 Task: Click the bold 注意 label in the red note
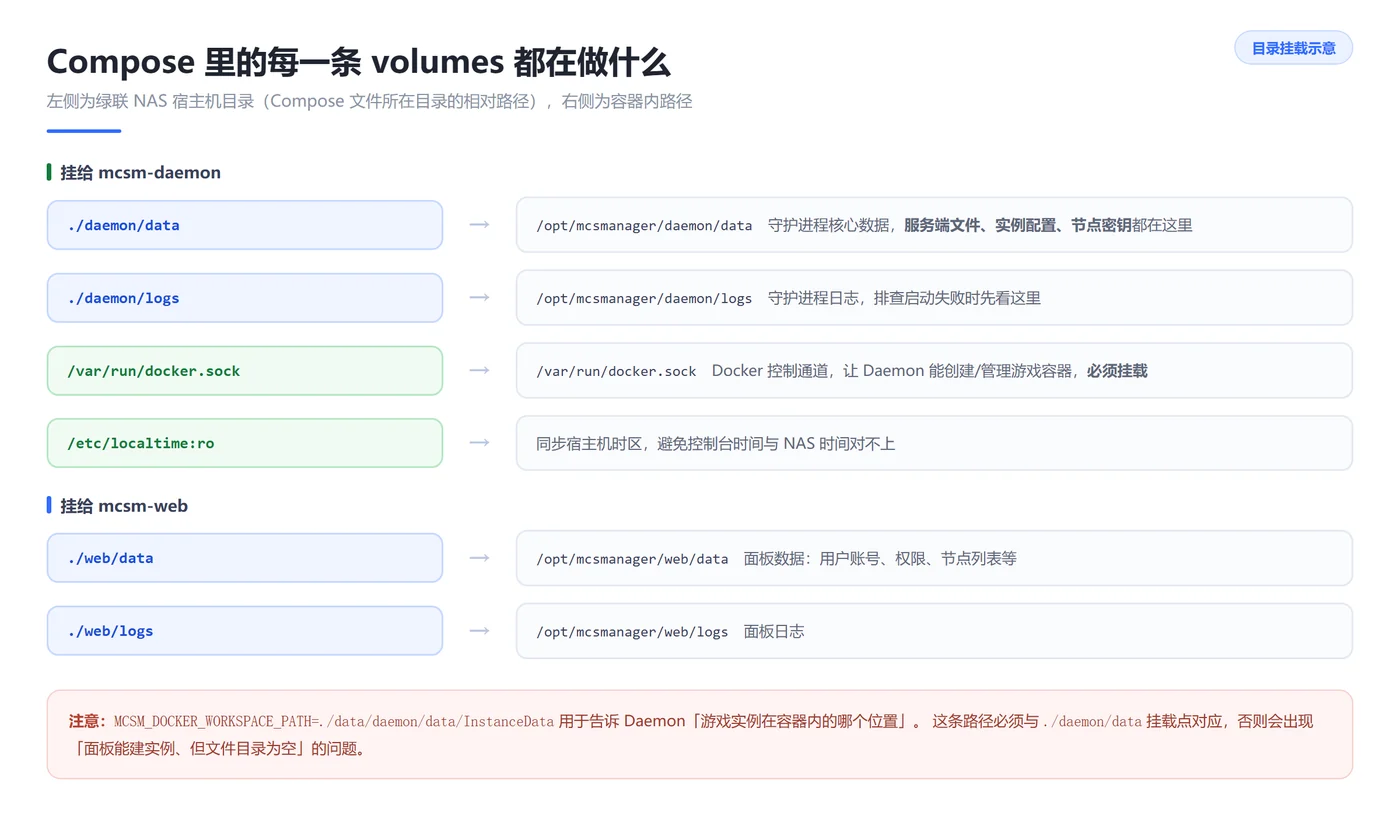88,721
